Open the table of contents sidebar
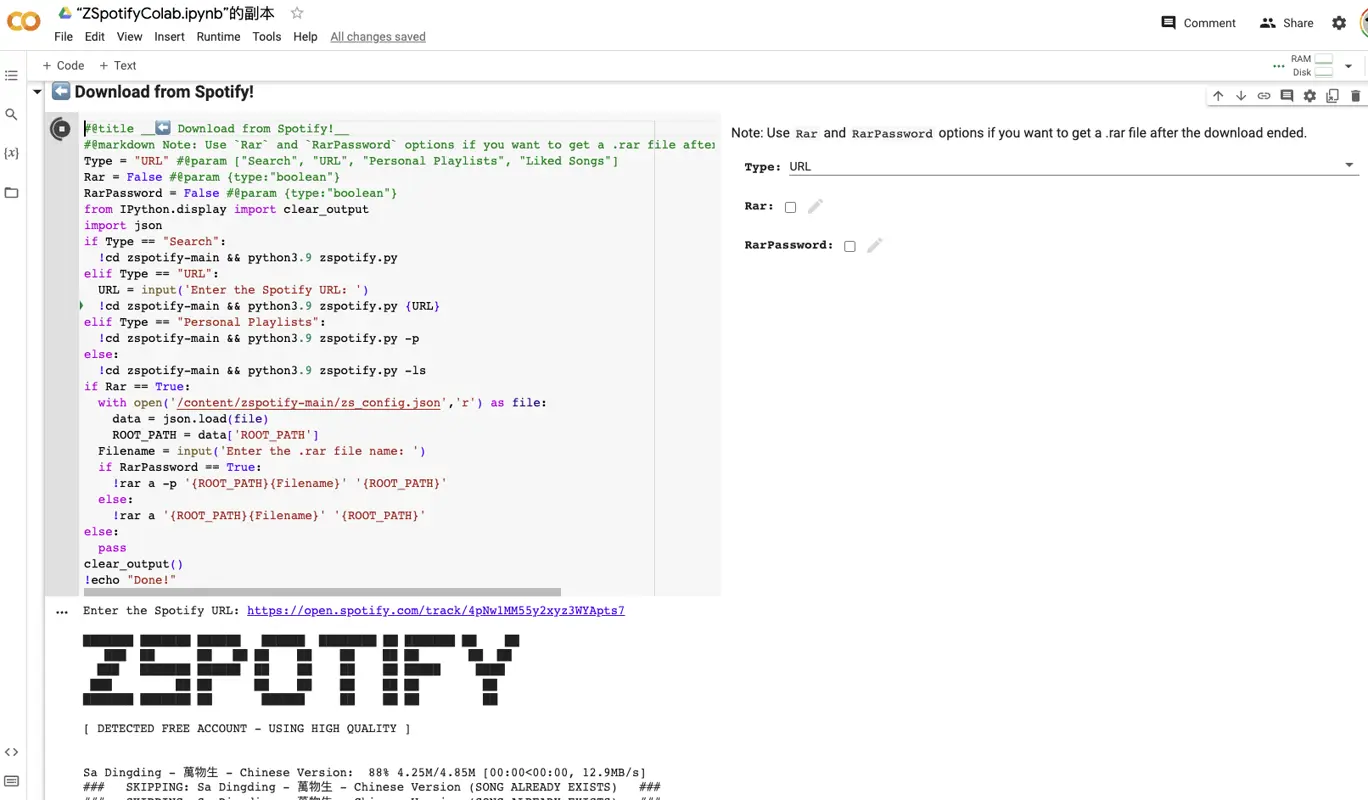Screen dimensions: 1368x800 [12, 76]
